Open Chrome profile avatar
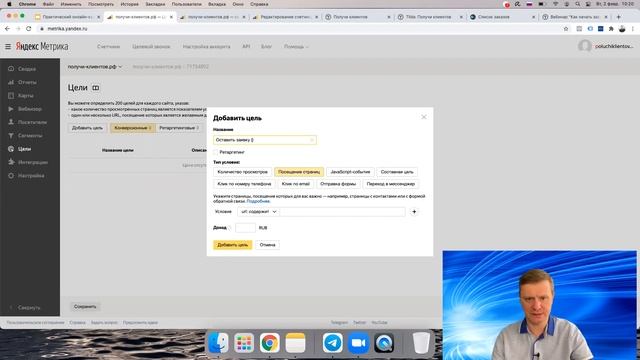640x360 pixels. (622, 29)
